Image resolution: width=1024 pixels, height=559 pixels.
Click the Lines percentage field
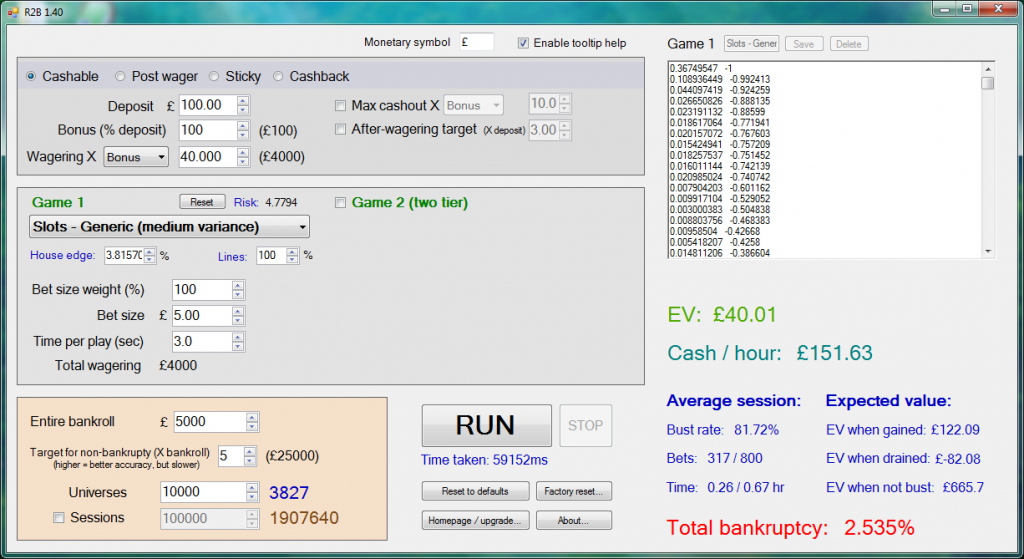coord(271,255)
